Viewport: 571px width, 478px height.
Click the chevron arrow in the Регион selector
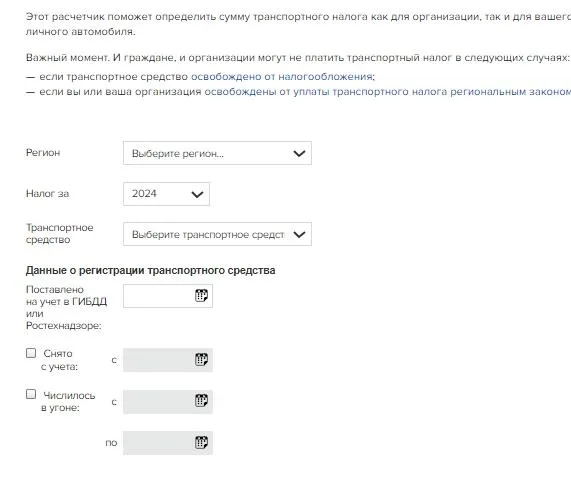(299, 153)
